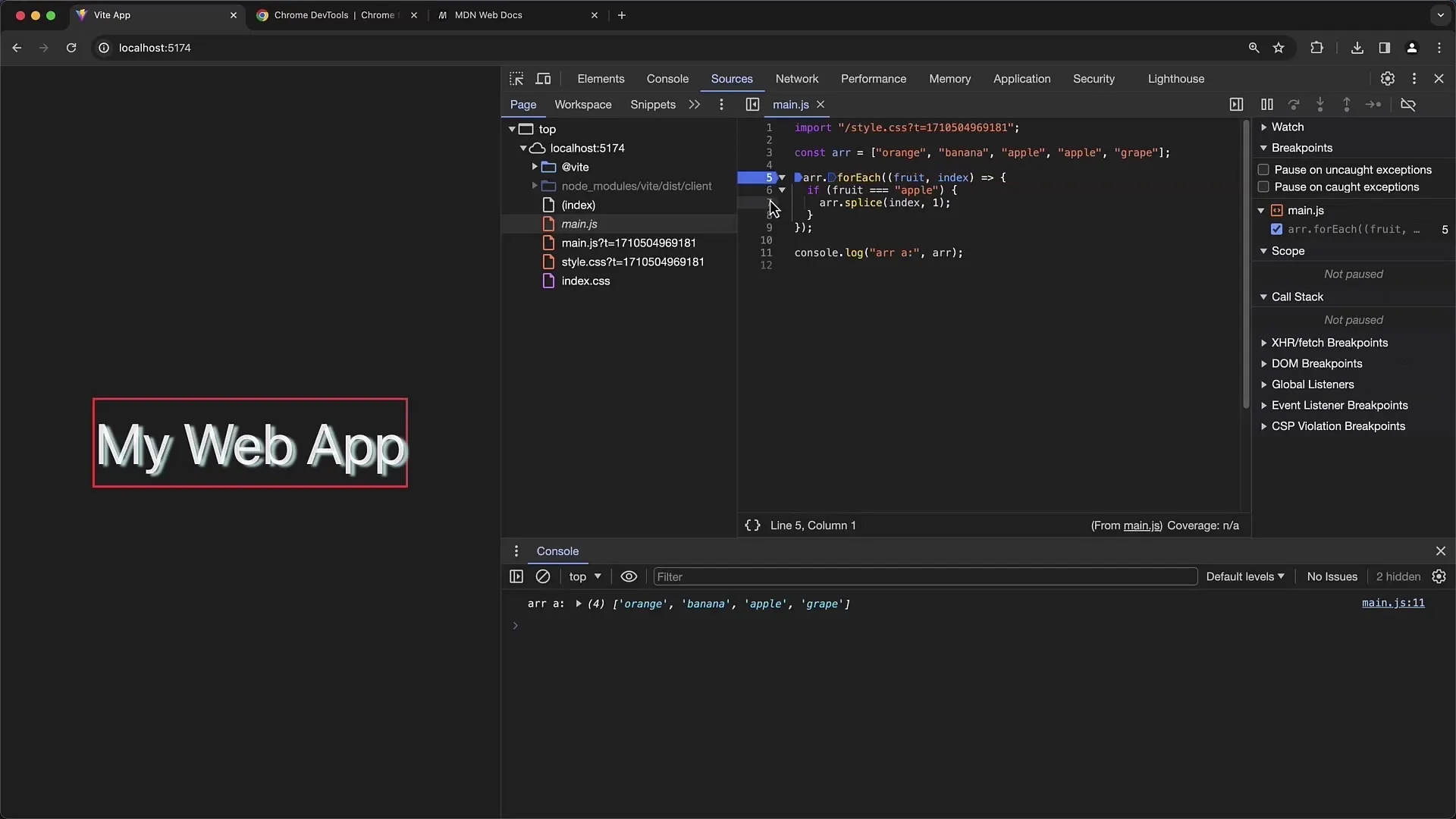
Task: Reload the page in Chrome
Action: pyautogui.click(x=71, y=48)
